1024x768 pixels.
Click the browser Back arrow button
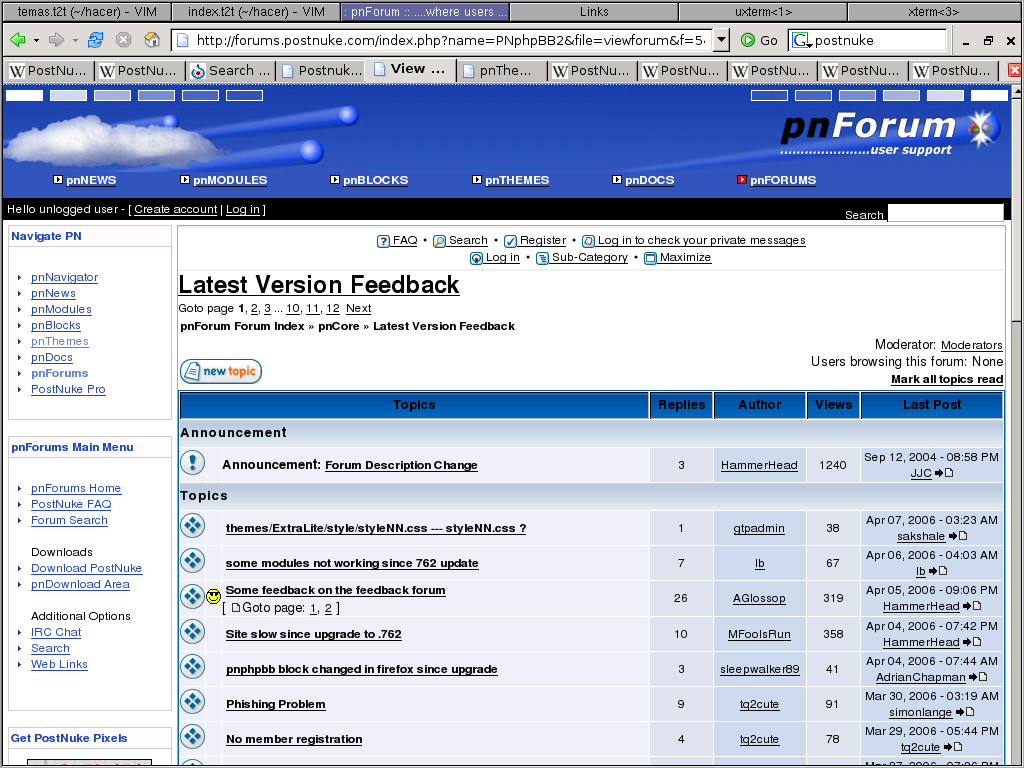point(18,40)
